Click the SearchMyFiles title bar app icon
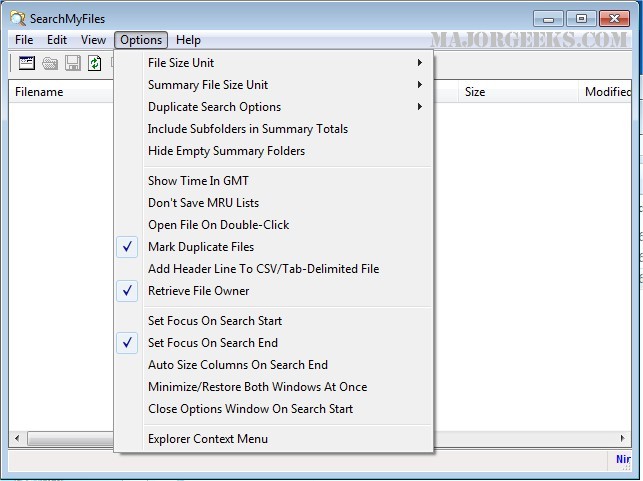 18,18
